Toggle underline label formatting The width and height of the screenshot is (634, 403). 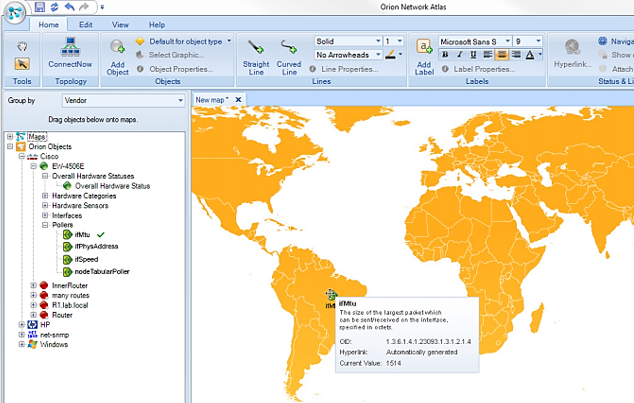473,55
